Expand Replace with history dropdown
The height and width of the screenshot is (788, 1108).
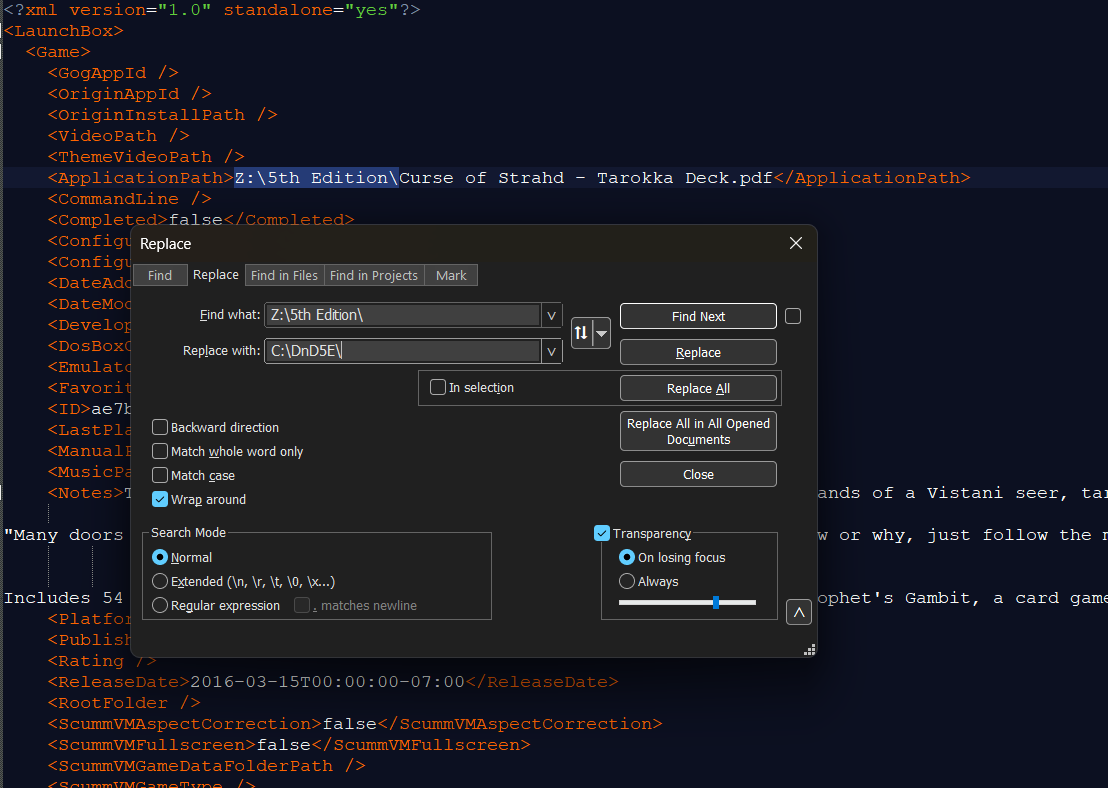click(551, 351)
